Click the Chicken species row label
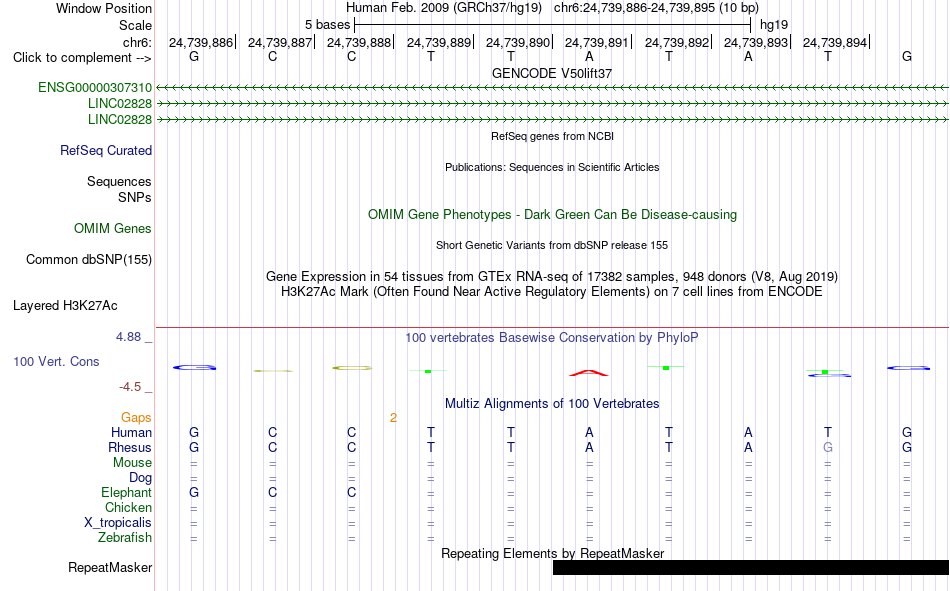Screen dimensions: 950x591 [x=128, y=507]
